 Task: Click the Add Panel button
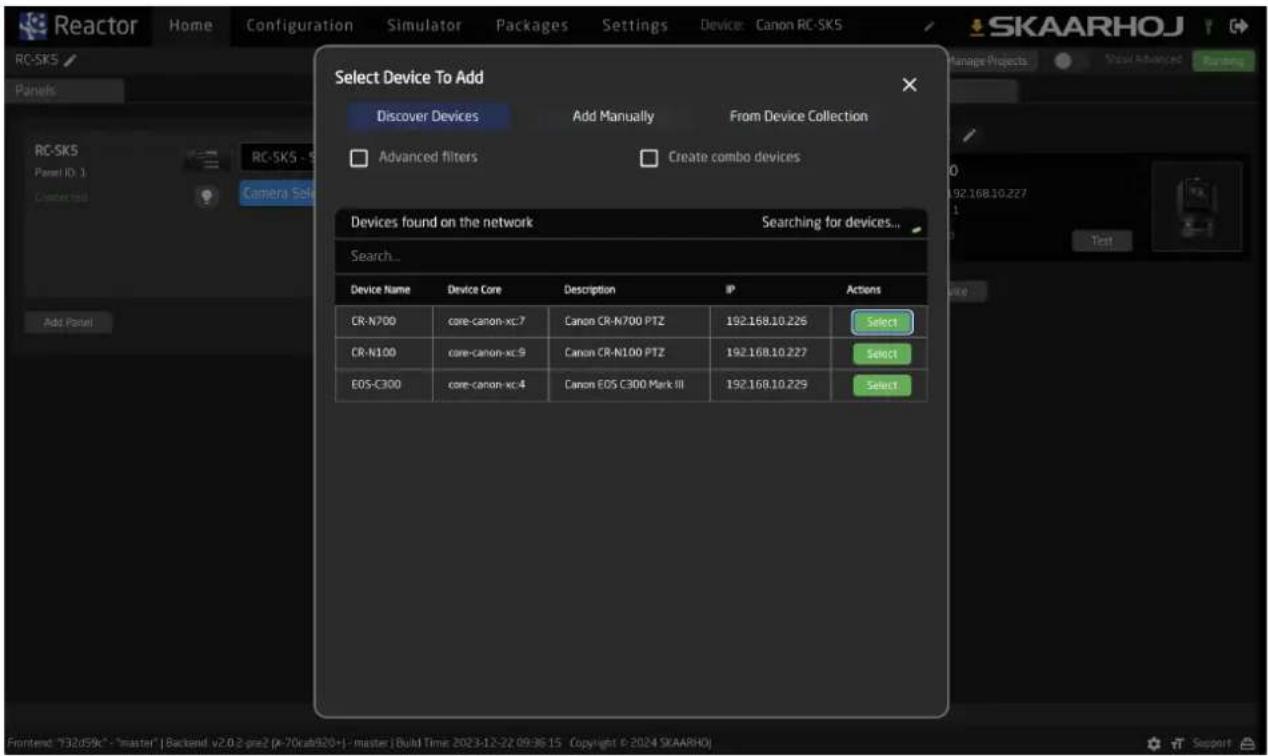[x=69, y=322]
